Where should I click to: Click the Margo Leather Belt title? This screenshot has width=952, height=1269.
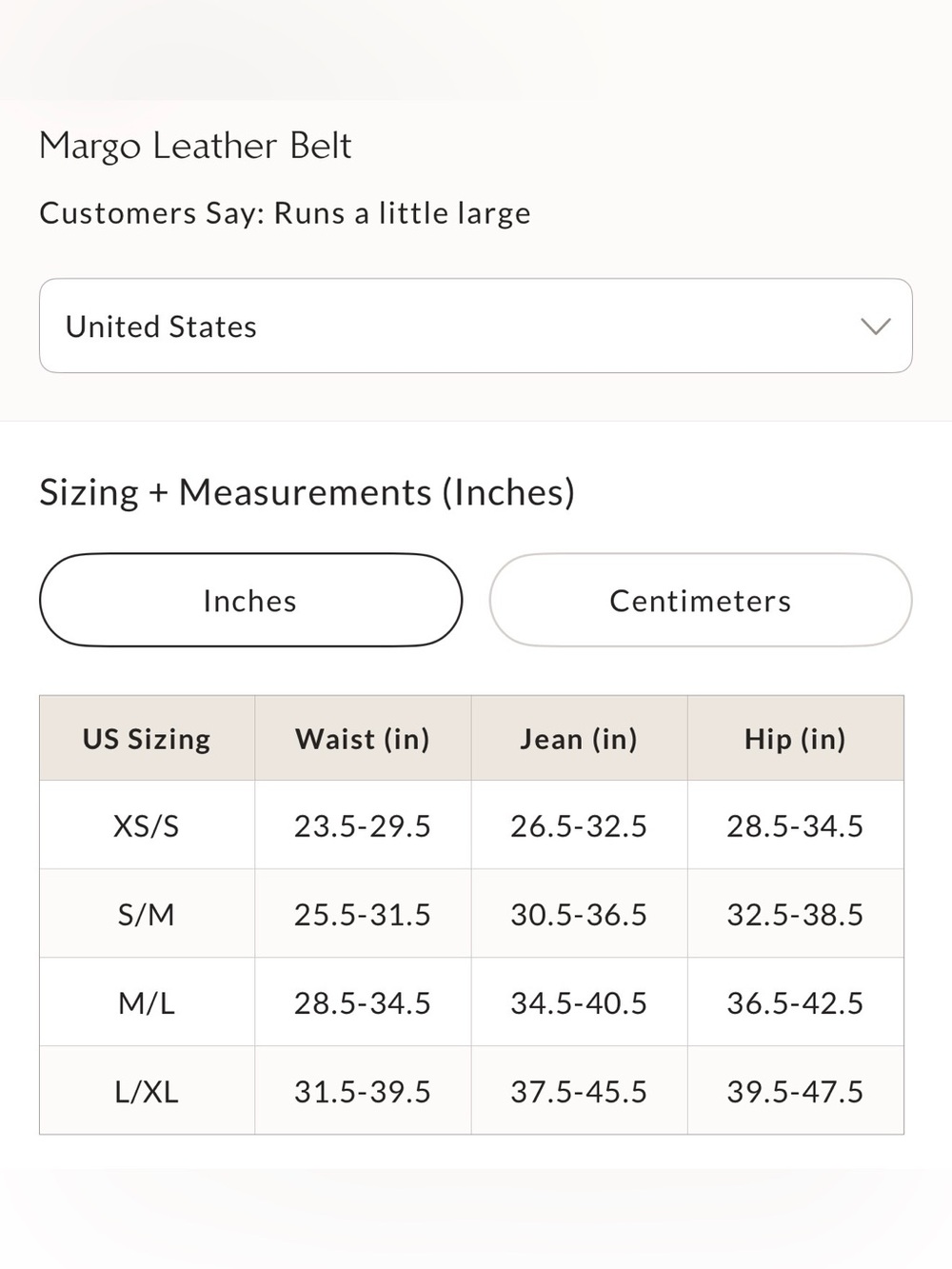click(195, 146)
